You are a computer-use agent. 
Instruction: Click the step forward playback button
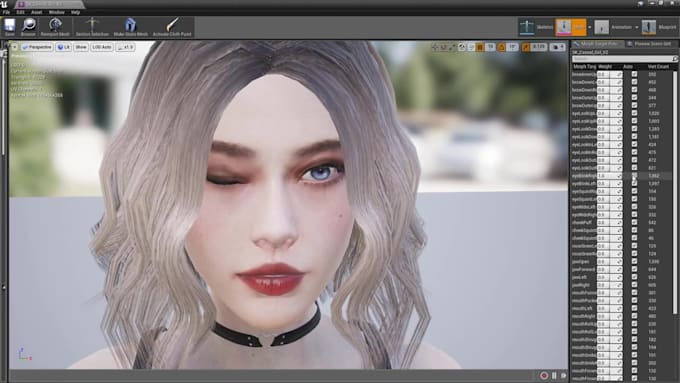563,376
